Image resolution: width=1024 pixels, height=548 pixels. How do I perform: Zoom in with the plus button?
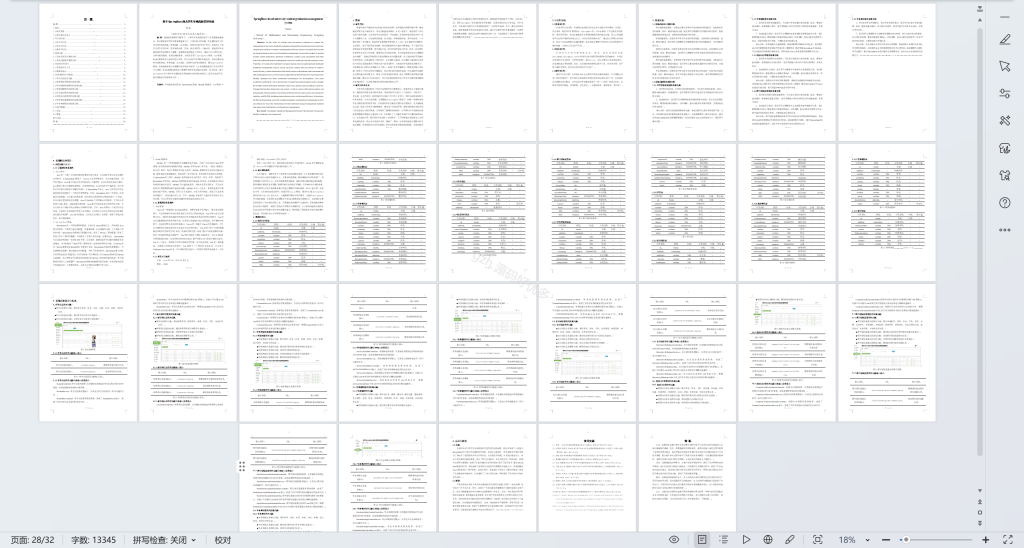[x=985, y=540]
